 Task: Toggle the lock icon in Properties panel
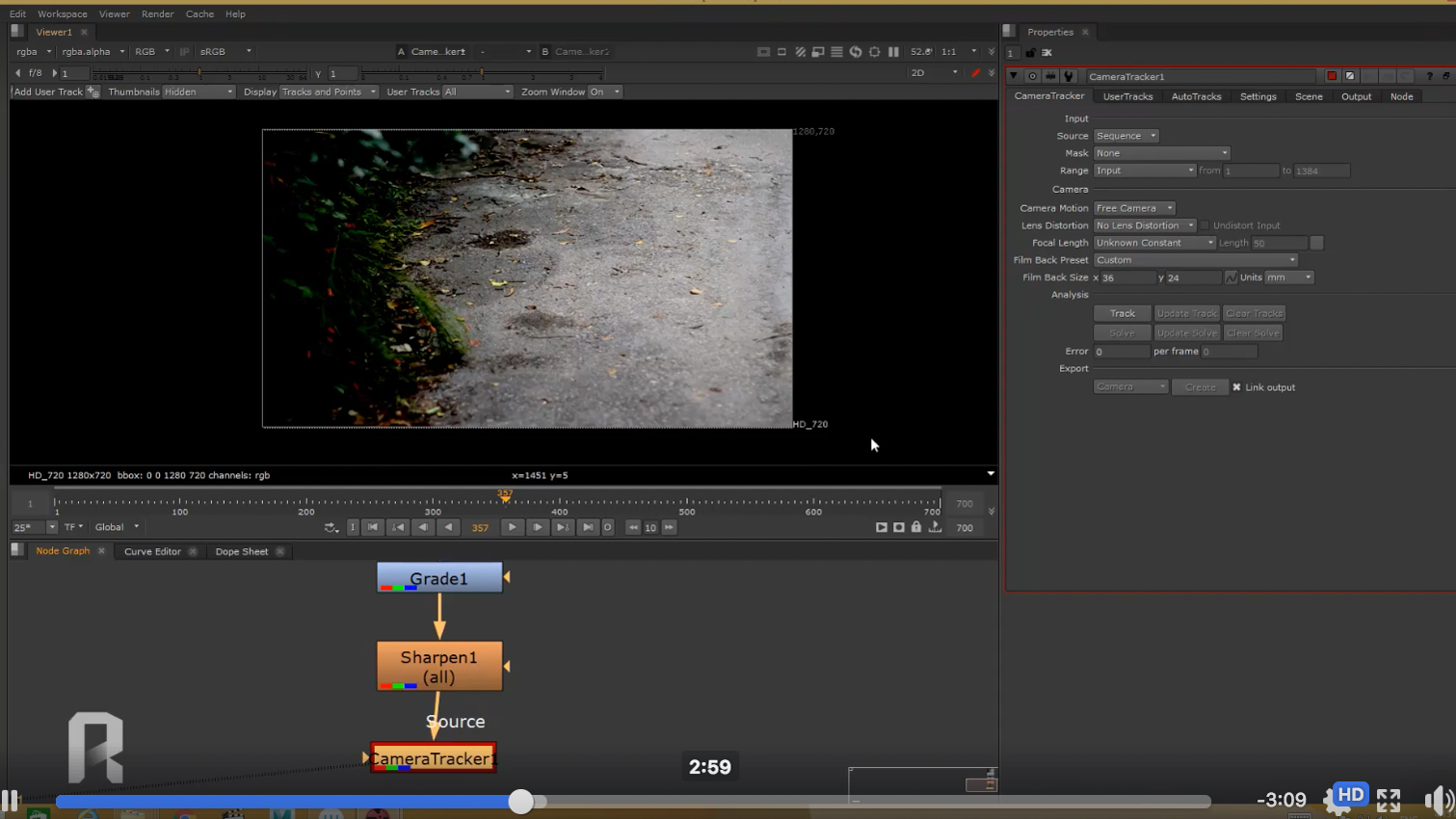click(1030, 53)
